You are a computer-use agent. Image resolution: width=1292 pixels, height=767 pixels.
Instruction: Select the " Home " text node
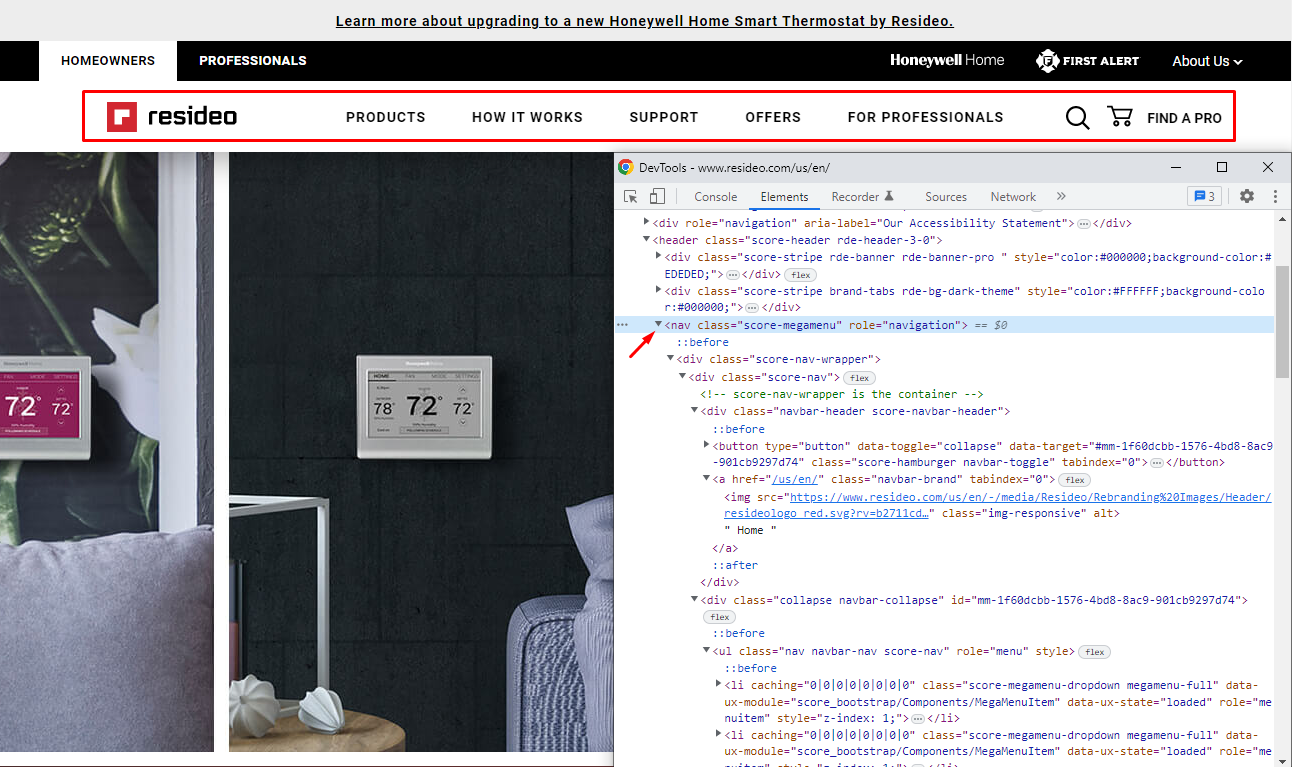[x=750, y=530]
